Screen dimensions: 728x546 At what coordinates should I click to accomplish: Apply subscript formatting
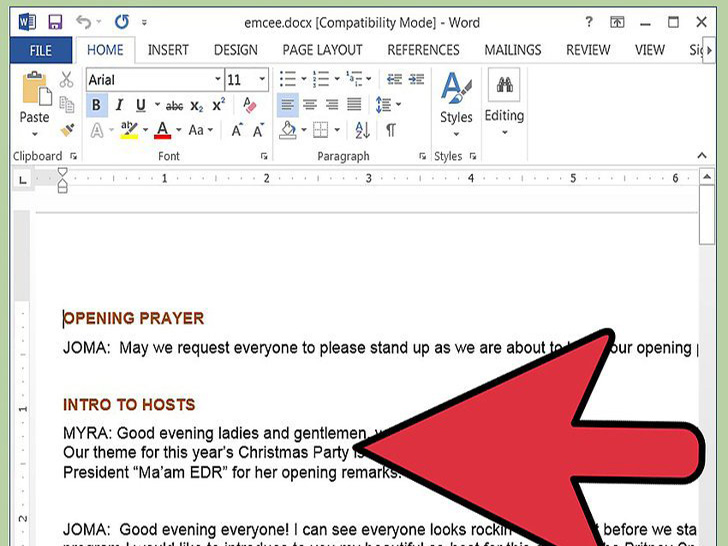click(x=196, y=106)
